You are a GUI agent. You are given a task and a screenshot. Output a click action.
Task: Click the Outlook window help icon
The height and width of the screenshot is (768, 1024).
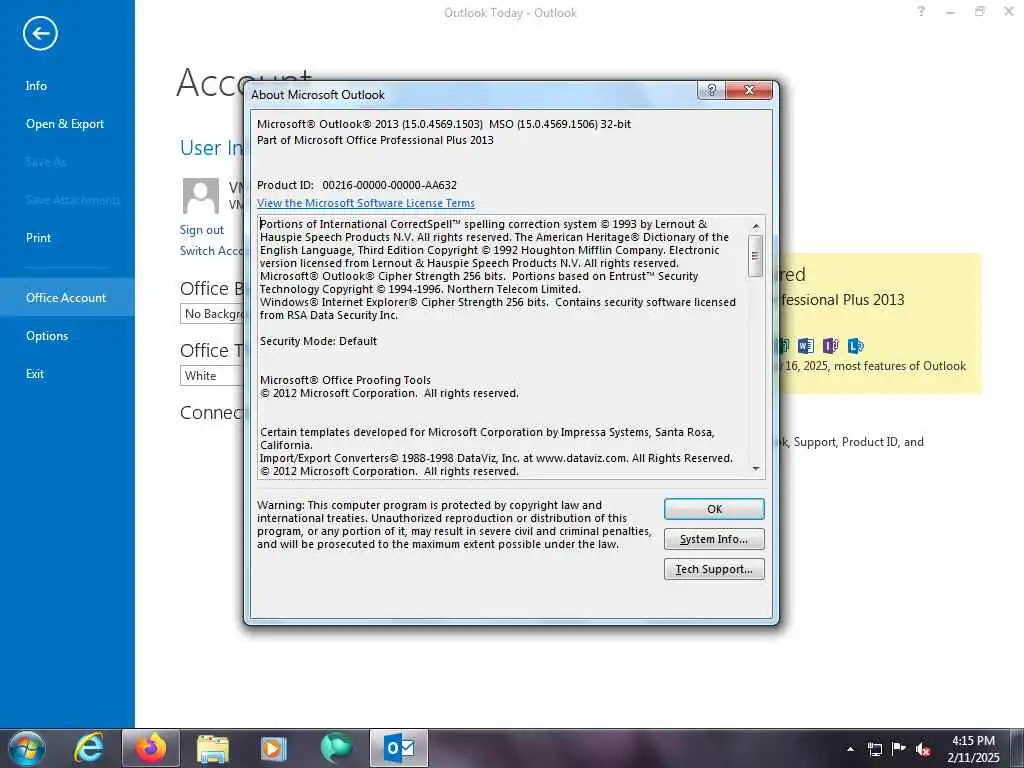[921, 11]
